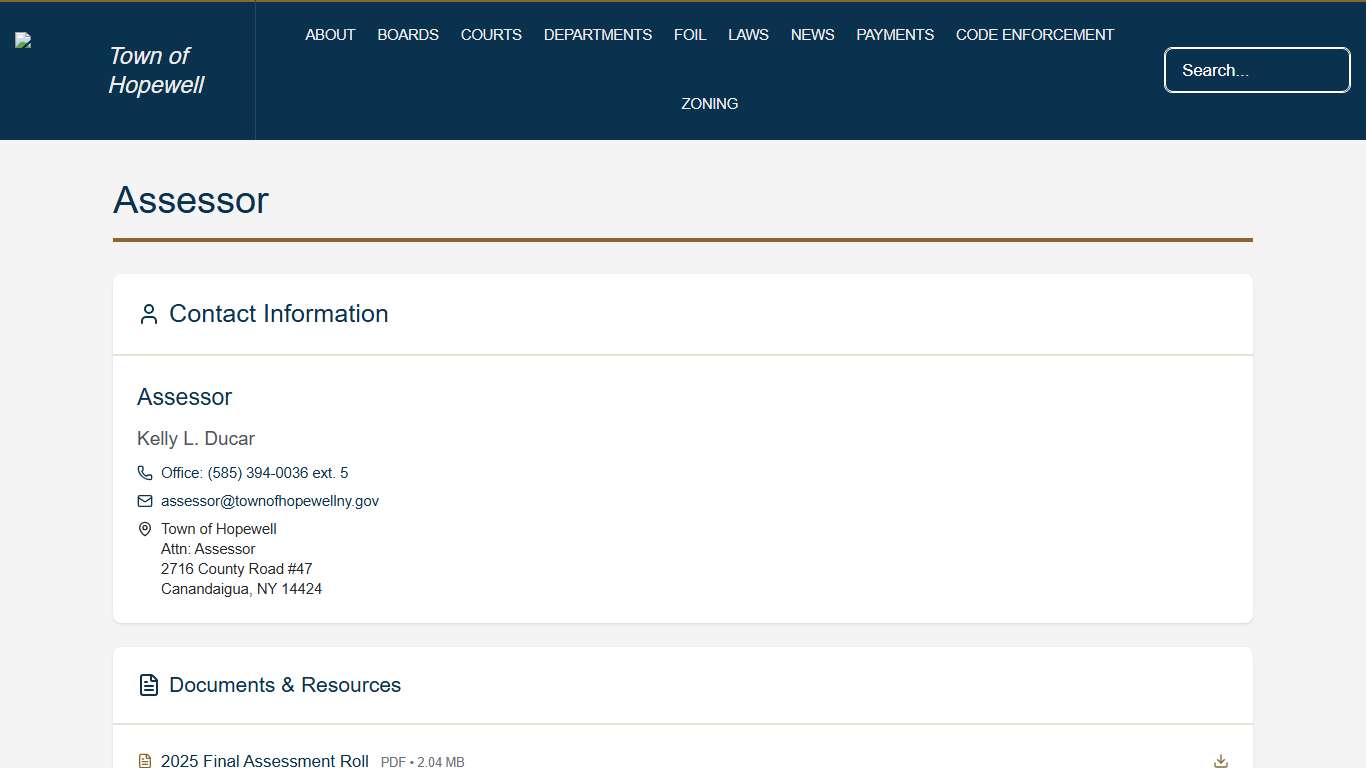Click the assessor@townofhopewellny.gov email link

pyautogui.click(x=270, y=501)
